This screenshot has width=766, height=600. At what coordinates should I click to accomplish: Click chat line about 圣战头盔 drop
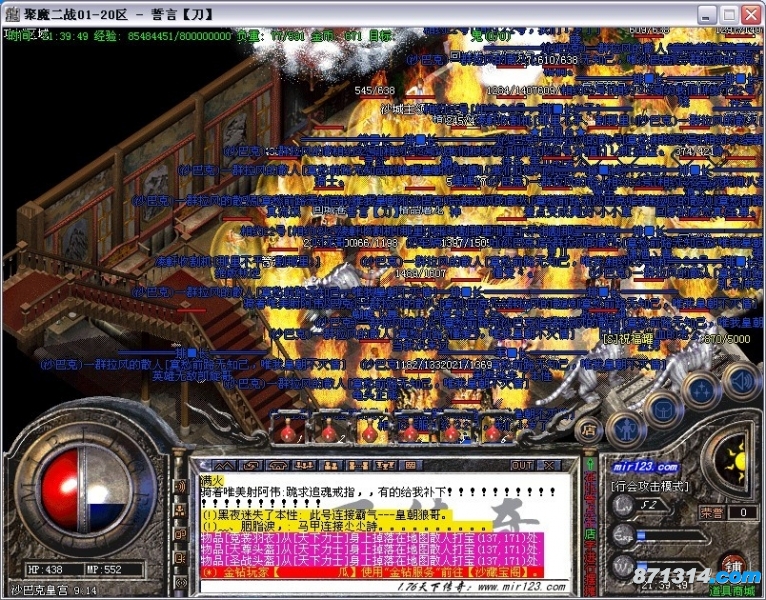coord(371,561)
